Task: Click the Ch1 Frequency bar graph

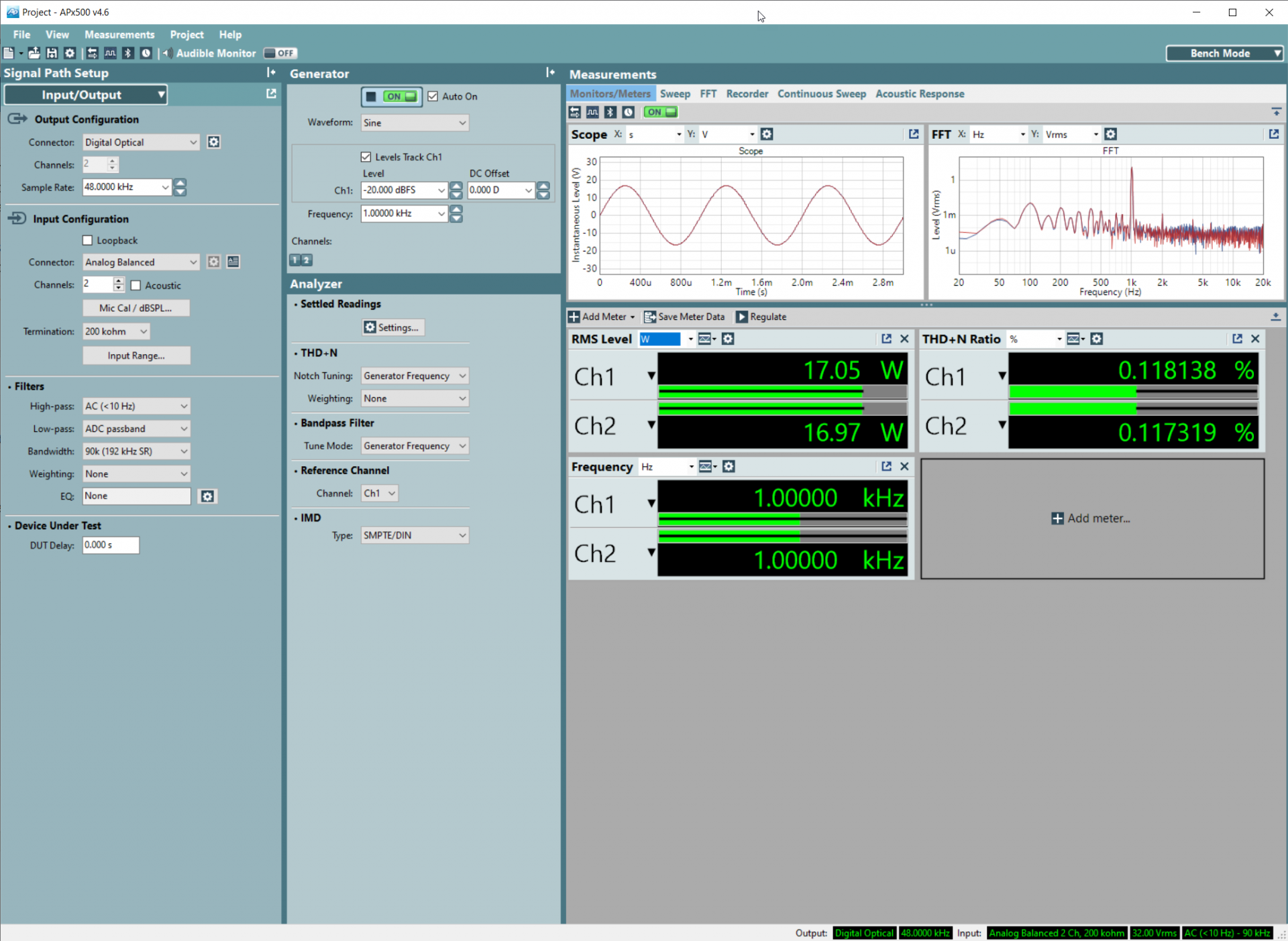Action: pyautogui.click(x=783, y=519)
